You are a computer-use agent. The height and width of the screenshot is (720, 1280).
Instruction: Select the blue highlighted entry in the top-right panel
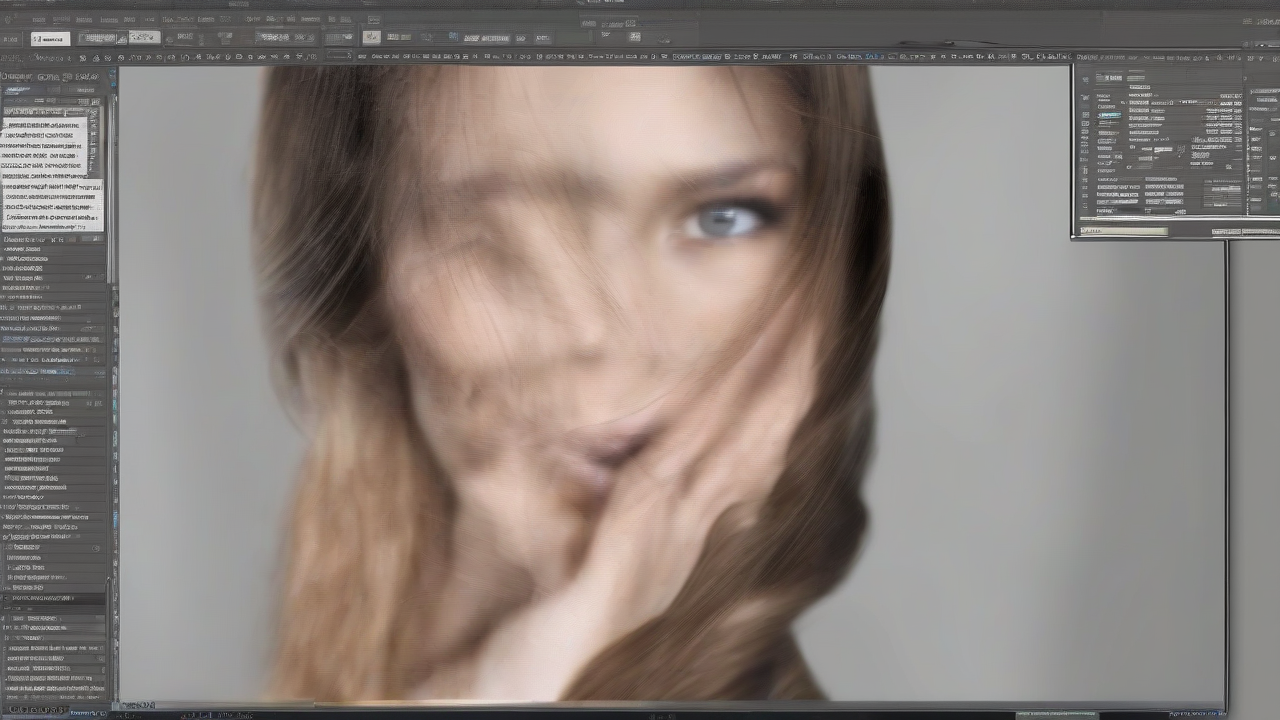(x=1109, y=115)
